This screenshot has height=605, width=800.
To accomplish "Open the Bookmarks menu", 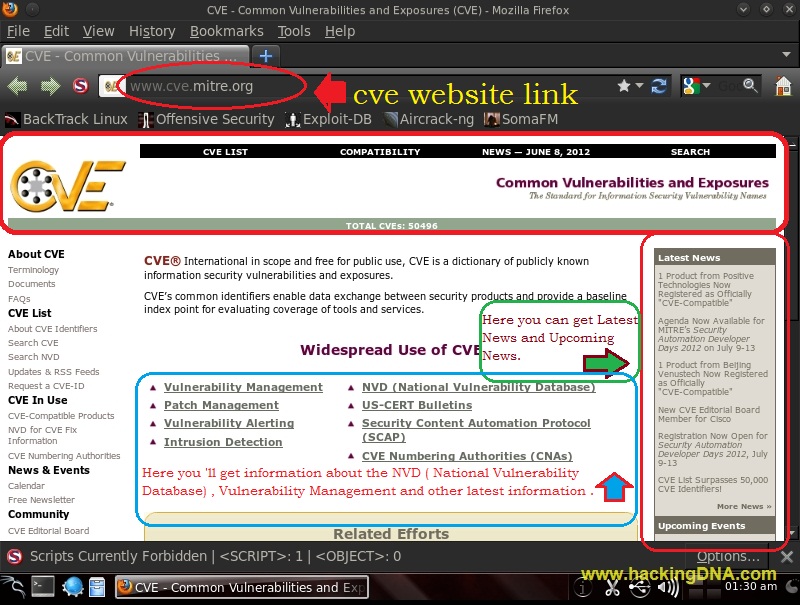I will pyautogui.click(x=227, y=31).
